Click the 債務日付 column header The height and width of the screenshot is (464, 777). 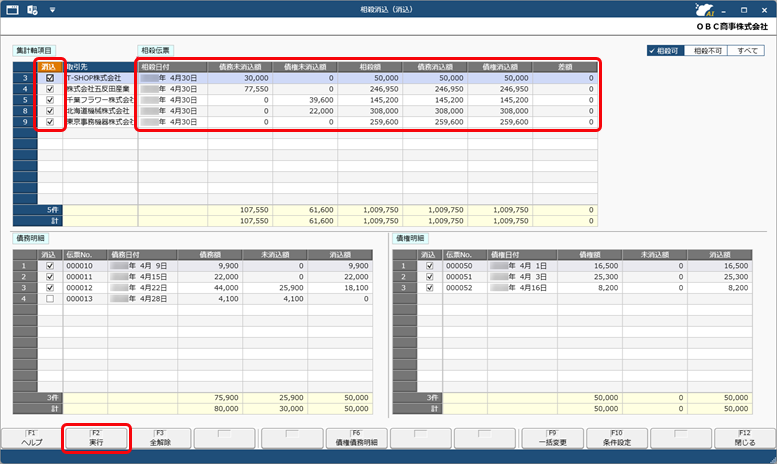click(143, 254)
